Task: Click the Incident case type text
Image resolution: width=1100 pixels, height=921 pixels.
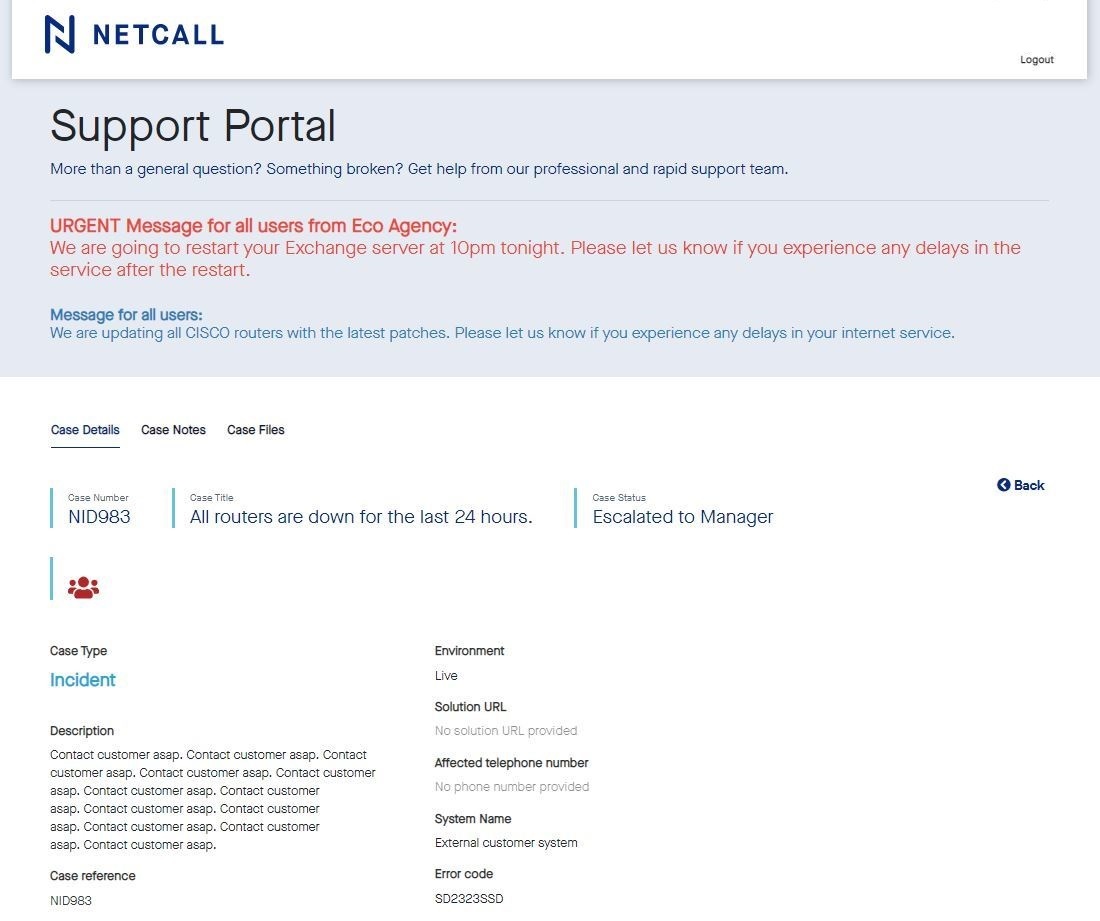Action: pos(83,680)
